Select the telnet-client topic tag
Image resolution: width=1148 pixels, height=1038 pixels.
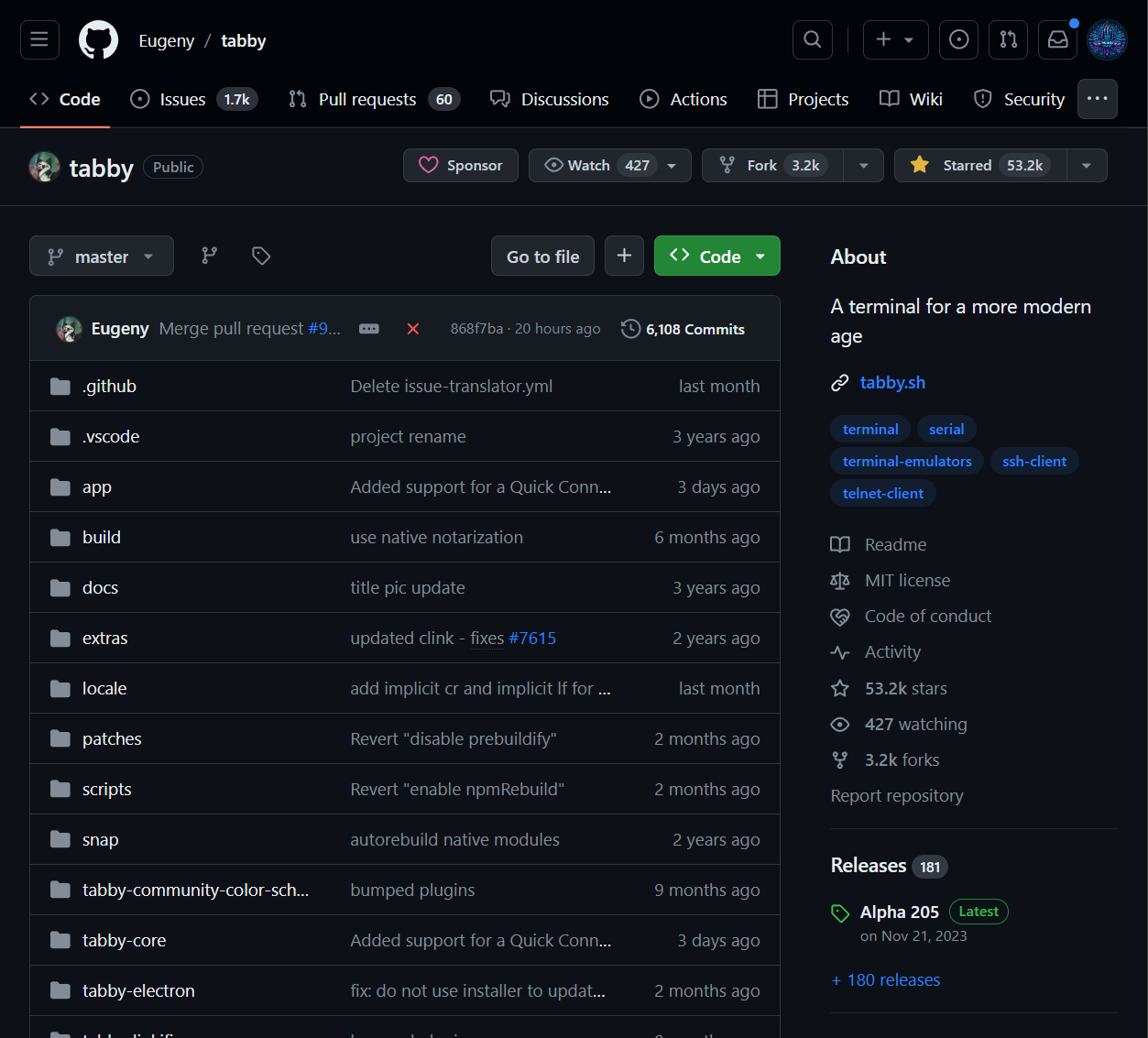[x=883, y=493]
